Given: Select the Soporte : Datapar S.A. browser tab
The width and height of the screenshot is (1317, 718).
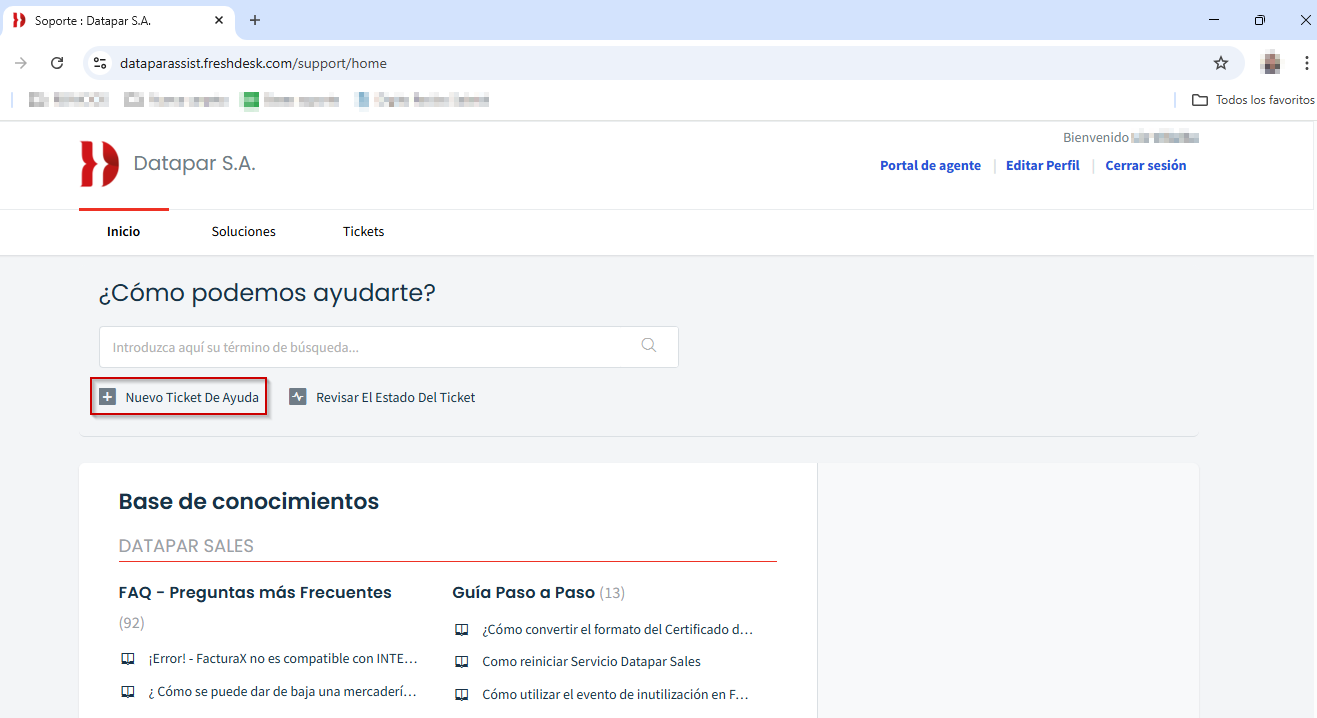Looking at the screenshot, I should click(x=118, y=20).
